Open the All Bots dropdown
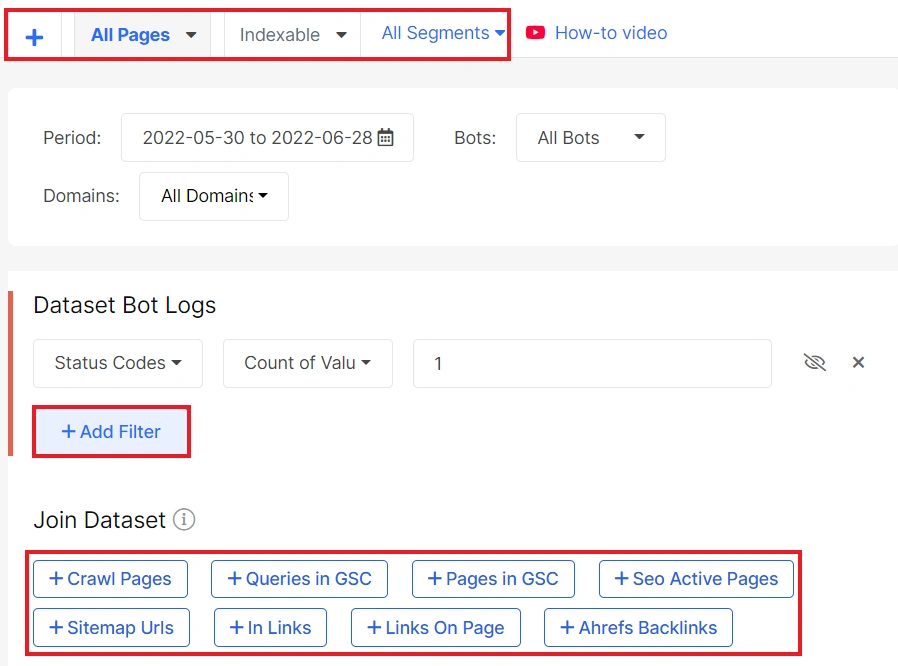 tap(590, 137)
